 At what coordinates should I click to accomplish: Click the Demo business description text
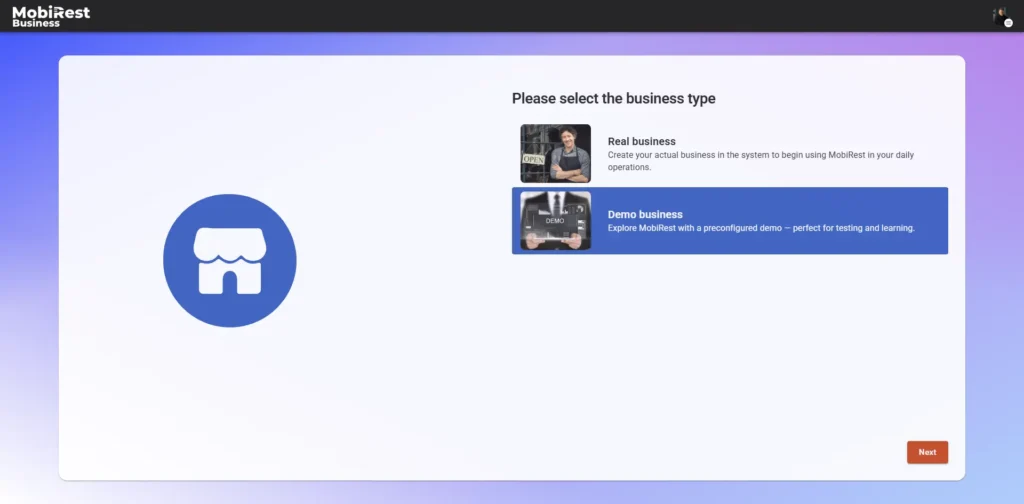(760, 228)
